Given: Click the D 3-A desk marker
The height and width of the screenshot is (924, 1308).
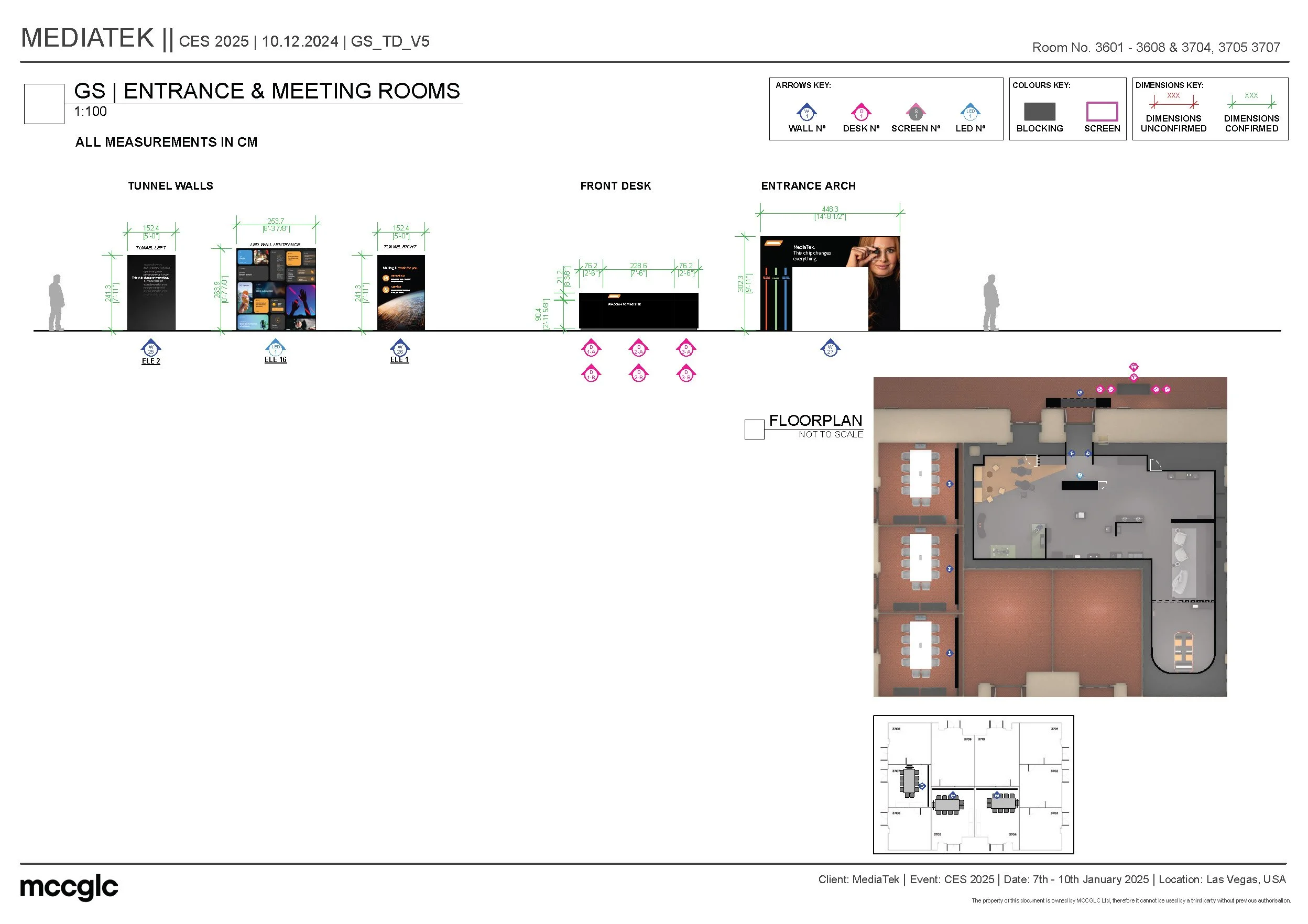Looking at the screenshot, I should (686, 348).
